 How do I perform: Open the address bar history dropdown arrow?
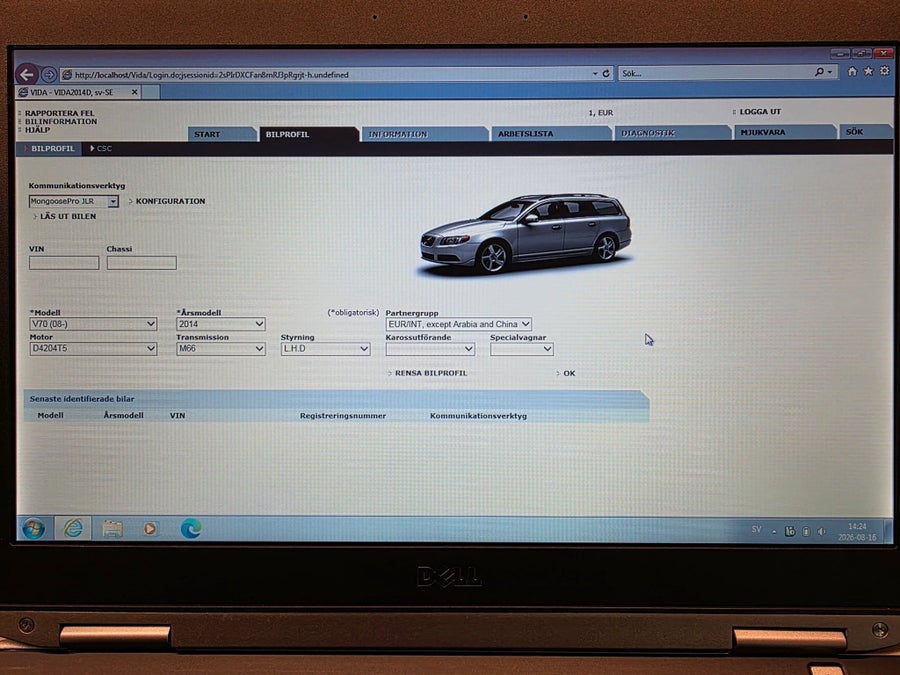(x=595, y=73)
